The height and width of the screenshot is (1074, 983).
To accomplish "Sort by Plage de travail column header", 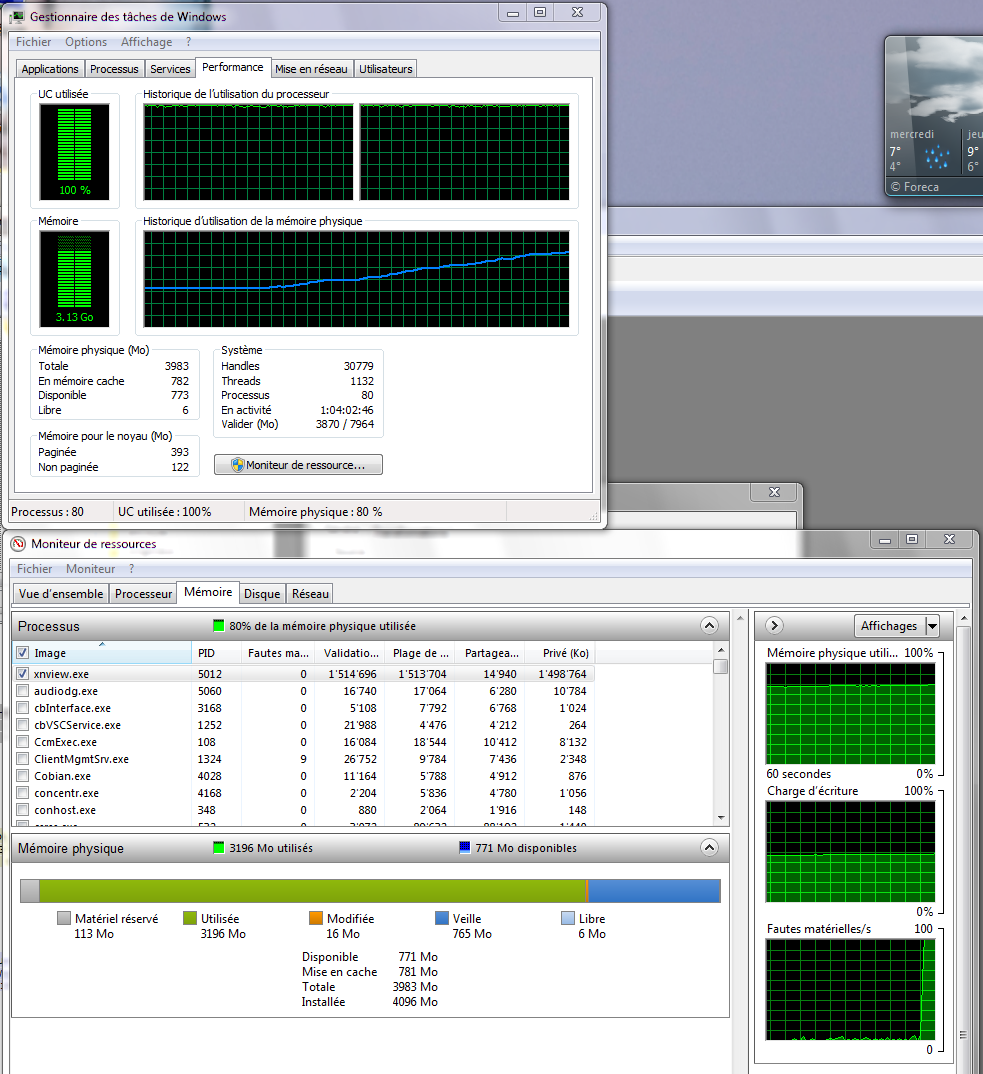I will tap(421, 653).
